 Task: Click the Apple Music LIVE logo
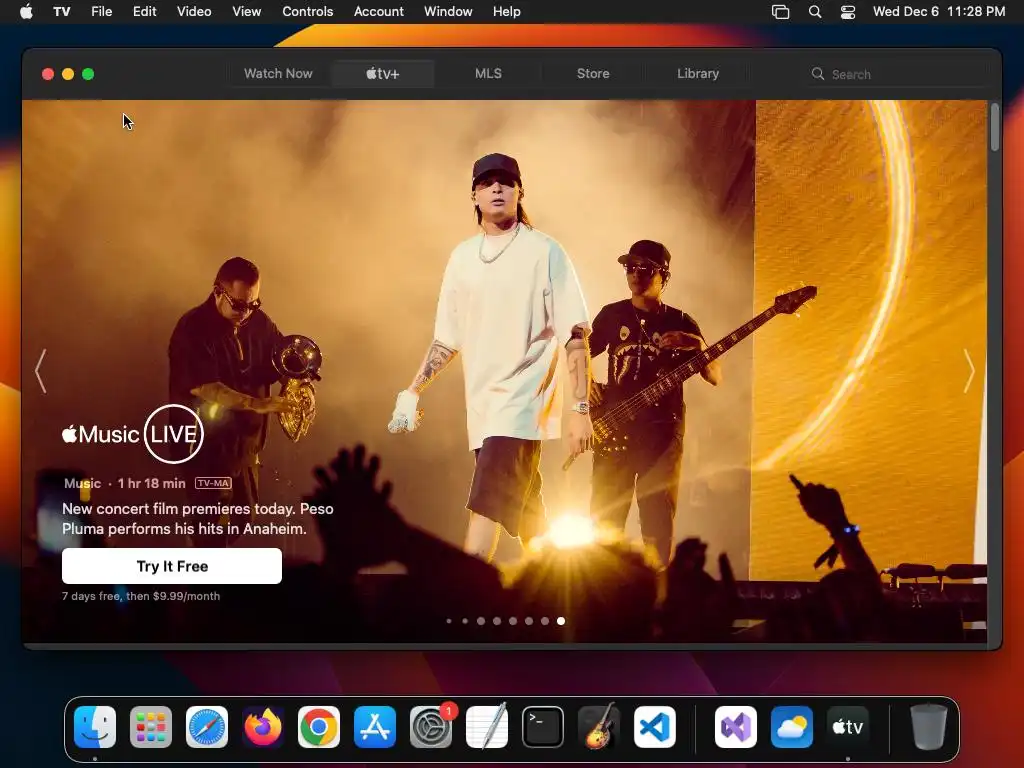tap(133, 434)
